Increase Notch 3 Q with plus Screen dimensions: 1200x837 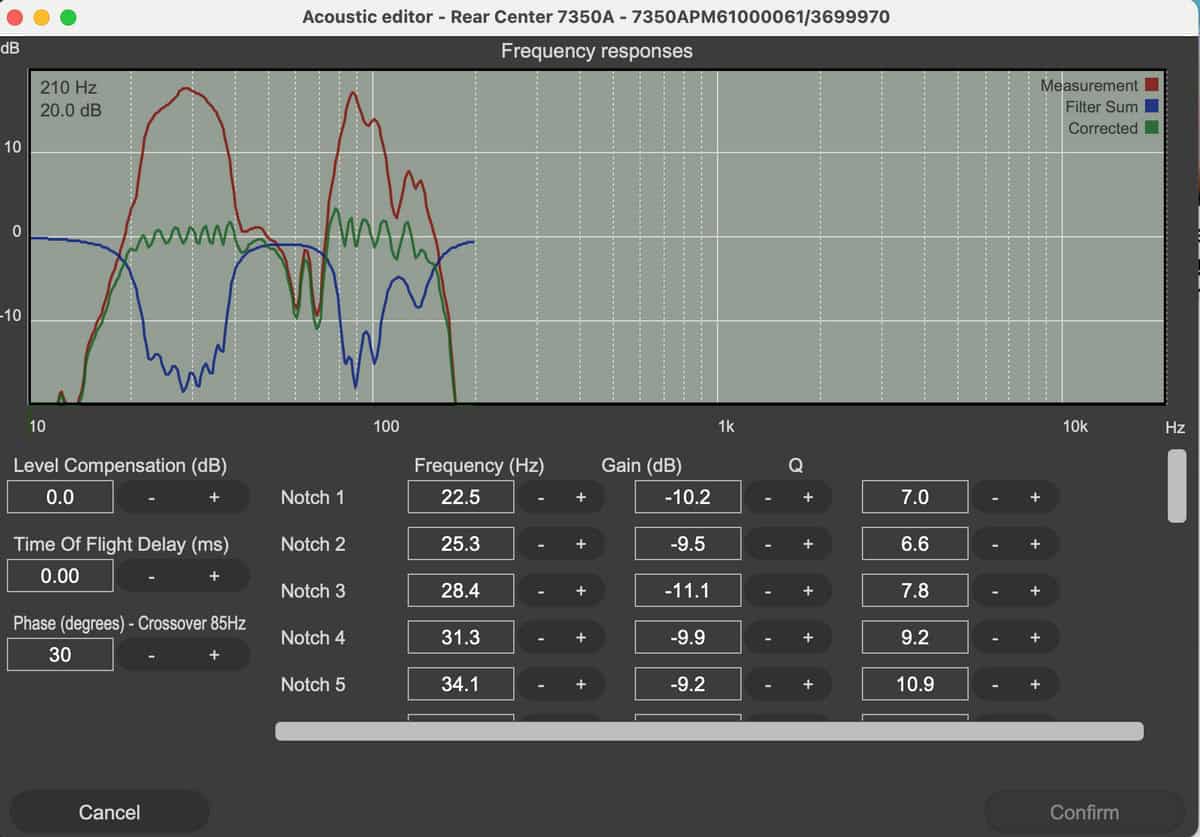(1035, 591)
